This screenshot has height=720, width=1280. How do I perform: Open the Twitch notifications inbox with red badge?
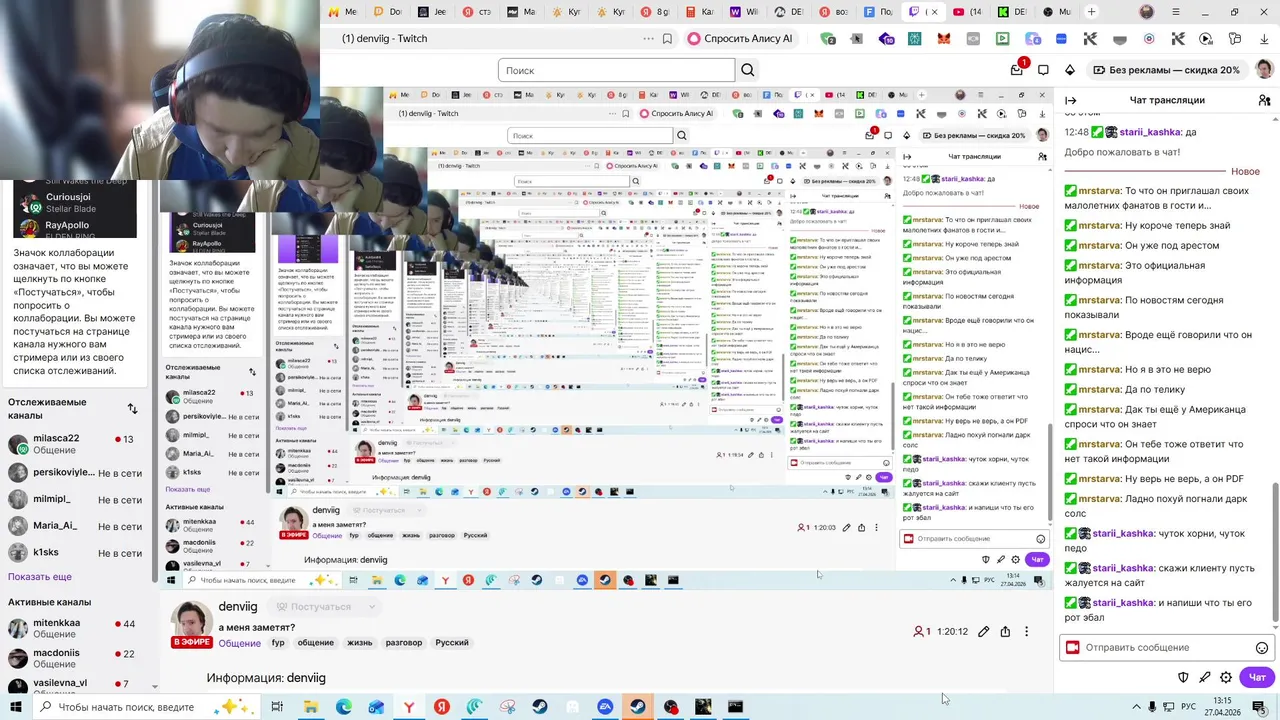(x=1017, y=70)
